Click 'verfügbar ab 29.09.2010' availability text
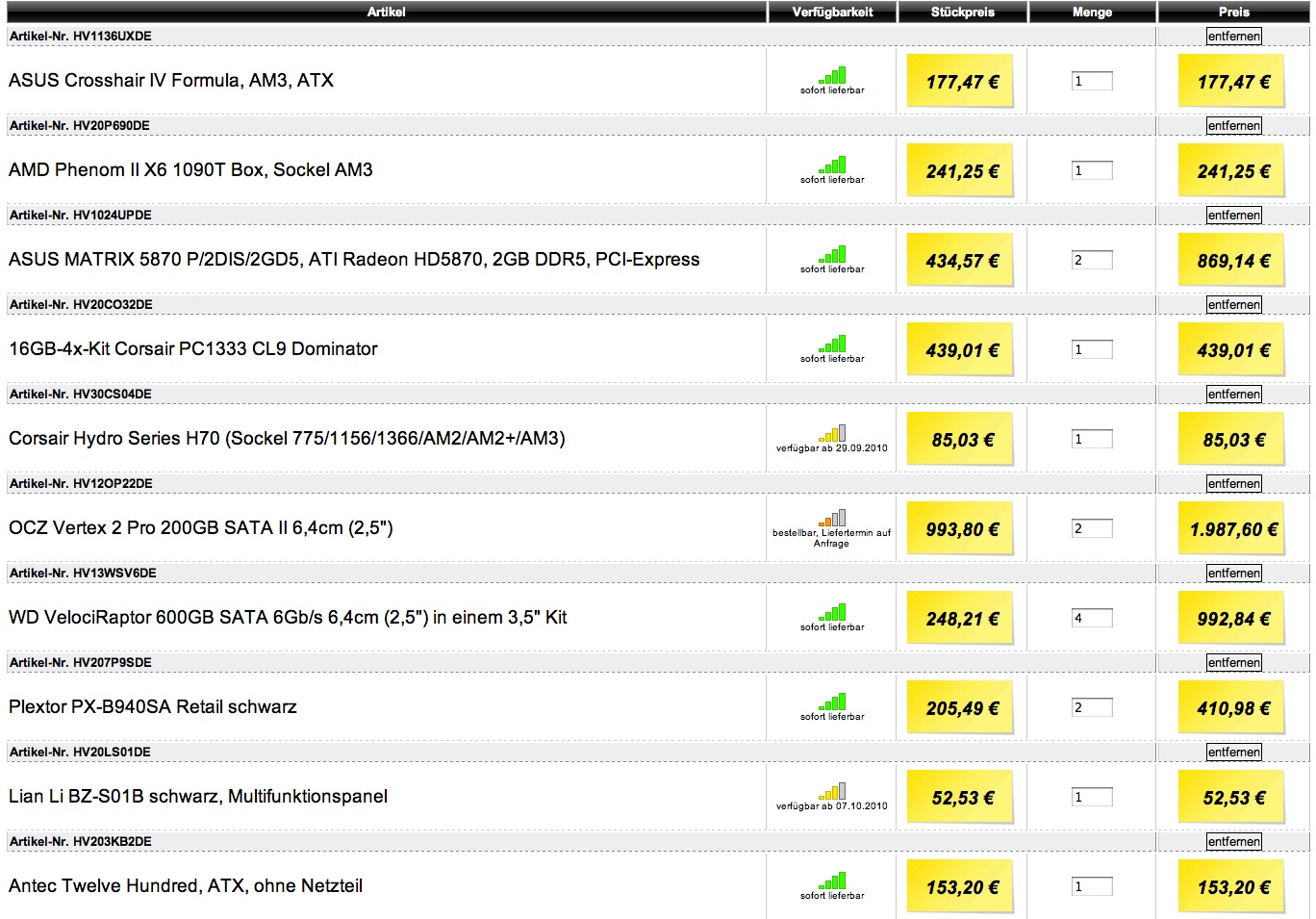The width and height of the screenshot is (1316, 919). coord(832,448)
